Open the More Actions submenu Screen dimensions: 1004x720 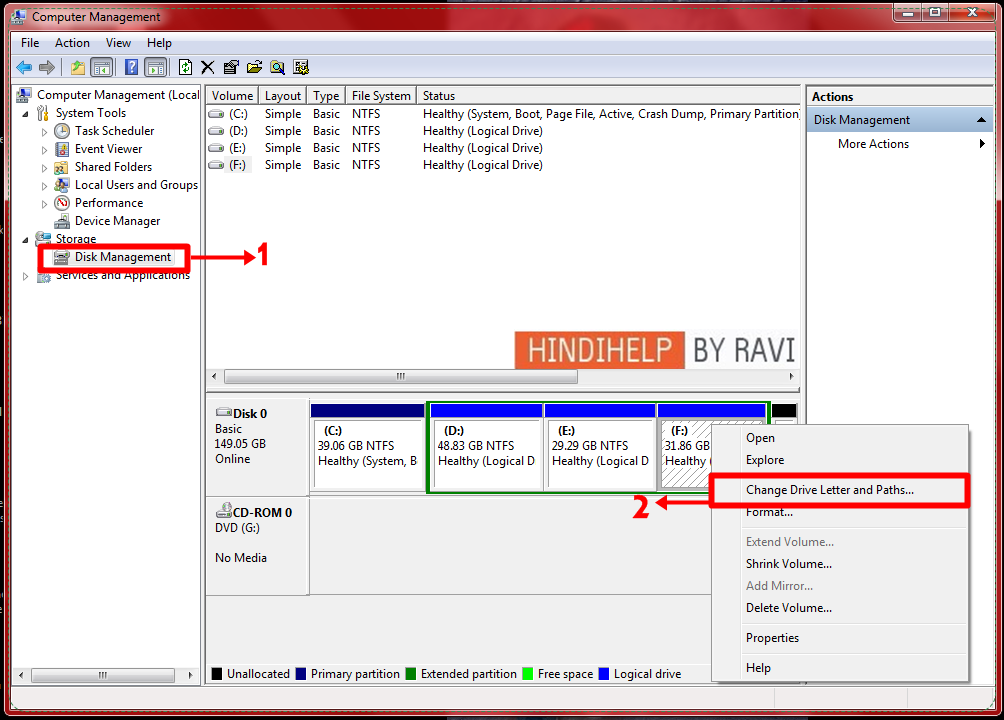click(899, 144)
